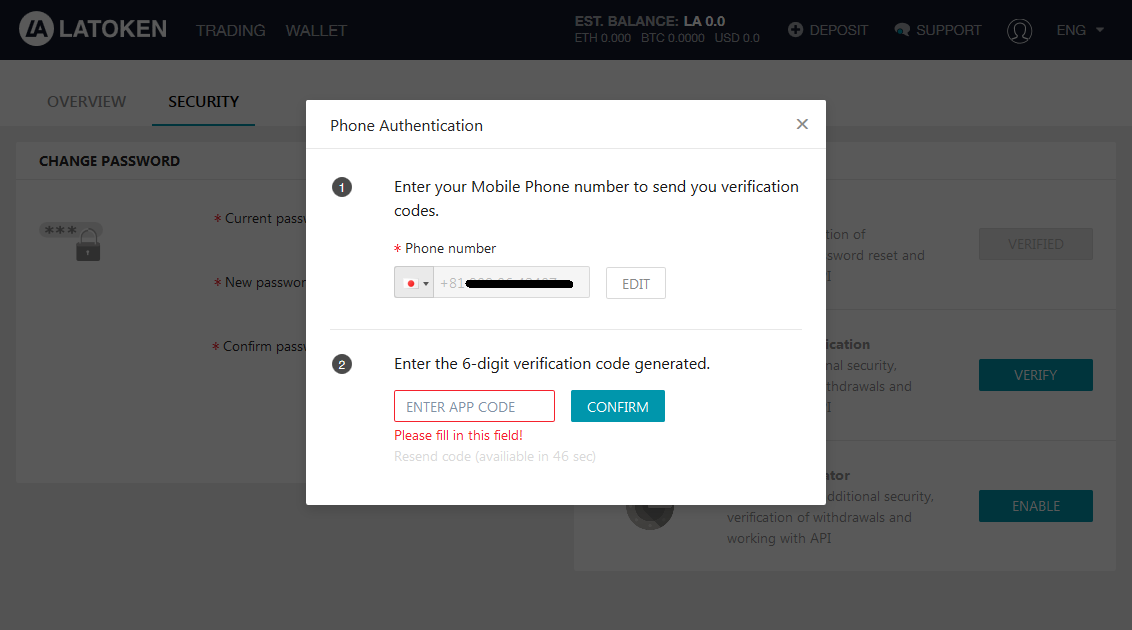This screenshot has width=1132, height=630.
Task: Click the step 2 number badge
Action: click(x=341, y=364)
